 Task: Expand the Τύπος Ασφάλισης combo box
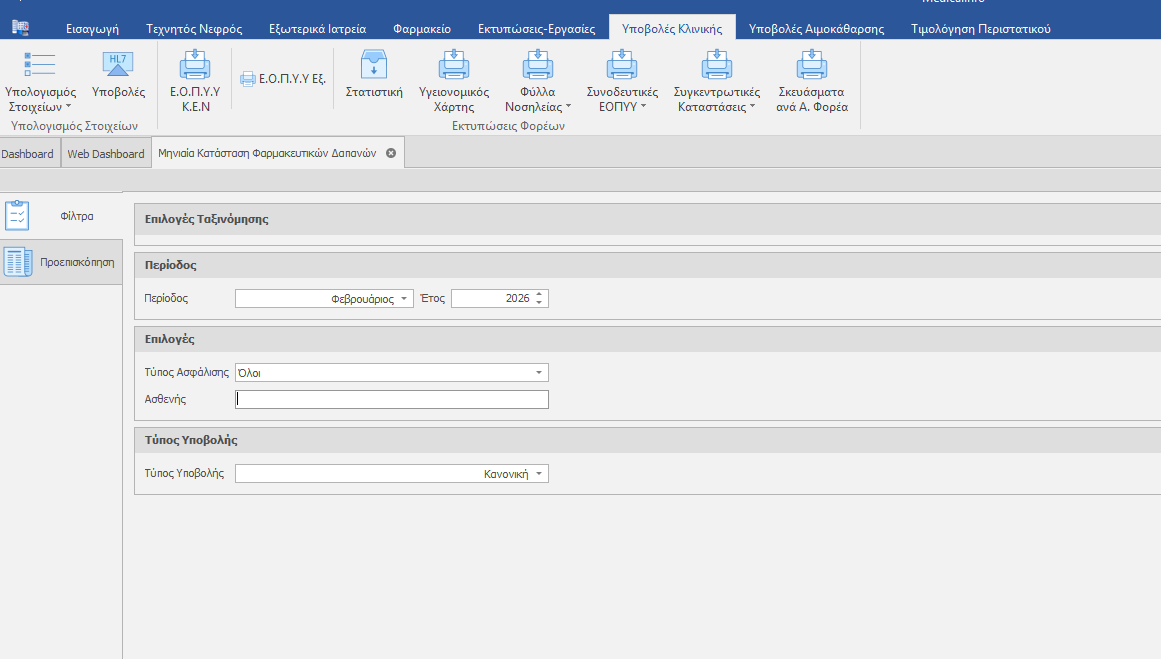(x=539, y=373)
